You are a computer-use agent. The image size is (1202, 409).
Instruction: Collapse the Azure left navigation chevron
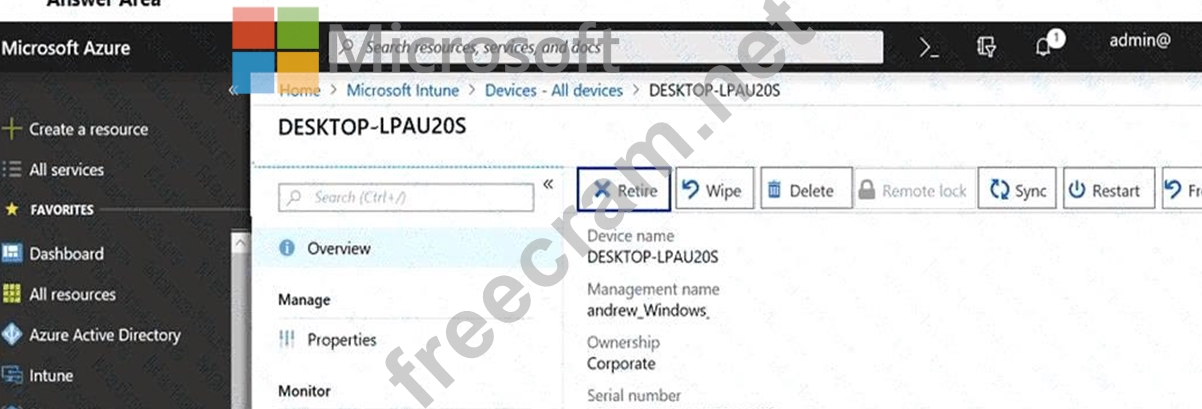pyautogui.click(x=234, y=89)
